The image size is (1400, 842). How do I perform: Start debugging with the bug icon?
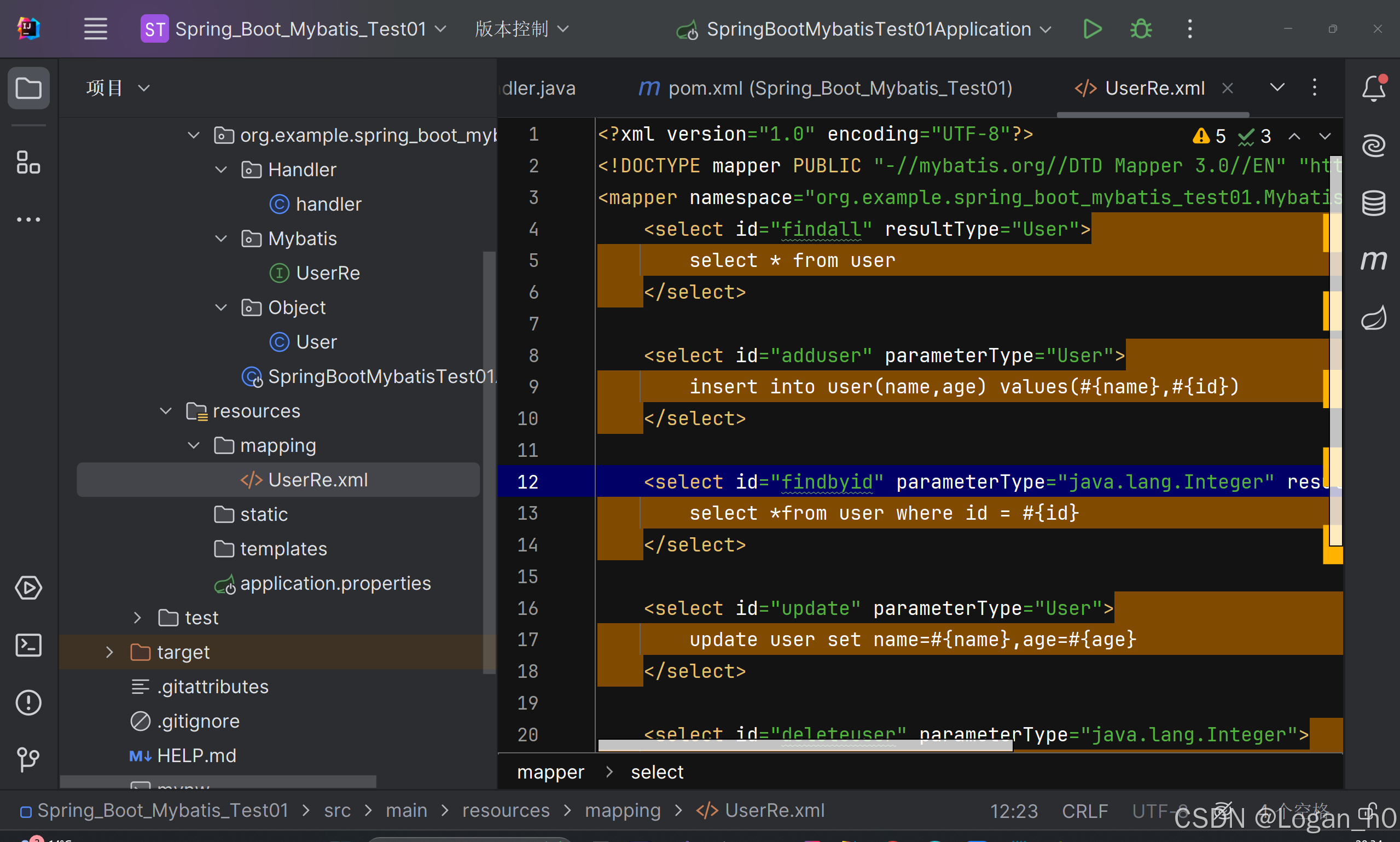pyautogui.click(x=1140, y=29)
